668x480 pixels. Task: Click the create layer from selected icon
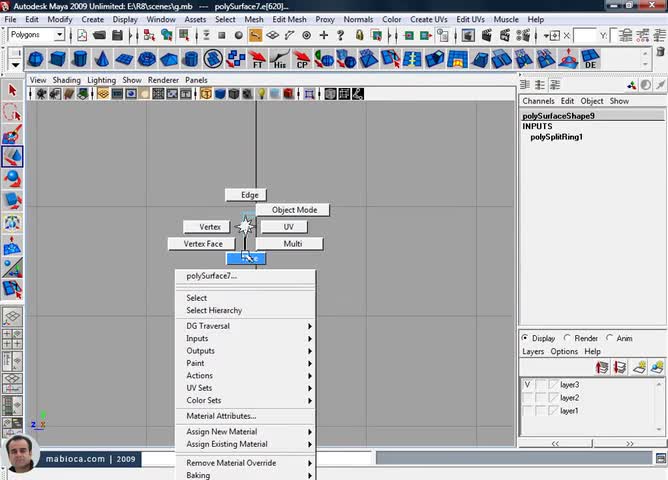pyautogui.click(x=657, y=367)
